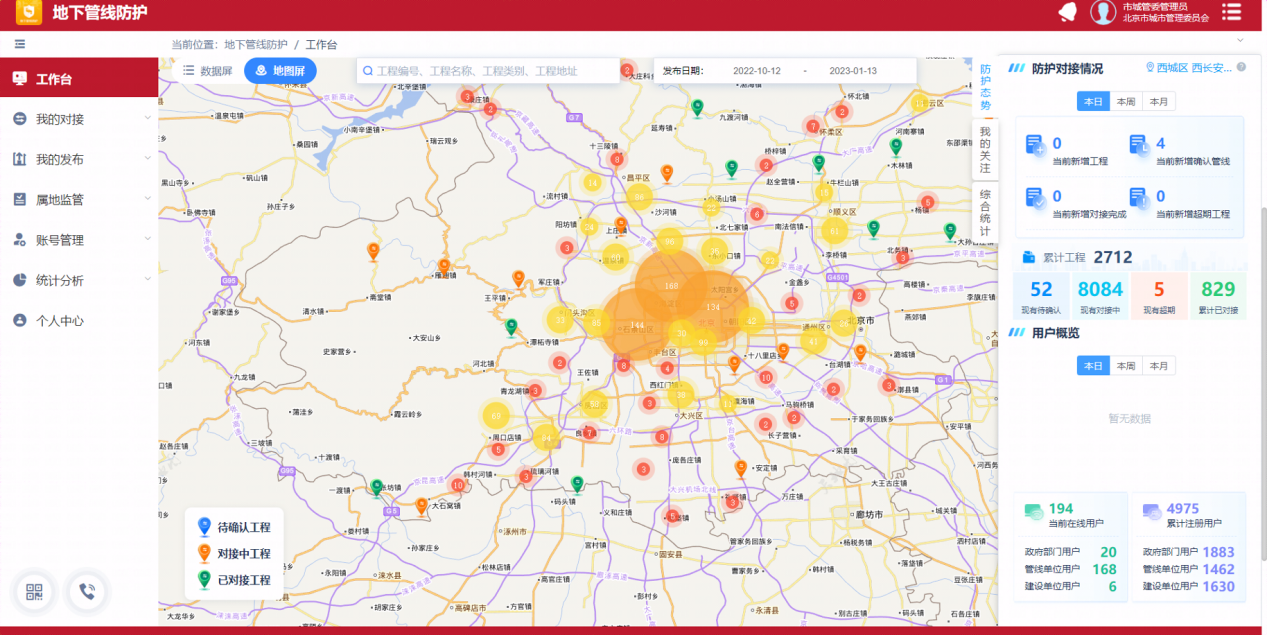1267x635 pixels.
Task: Click the notification bell icon
Action: 1068,12
